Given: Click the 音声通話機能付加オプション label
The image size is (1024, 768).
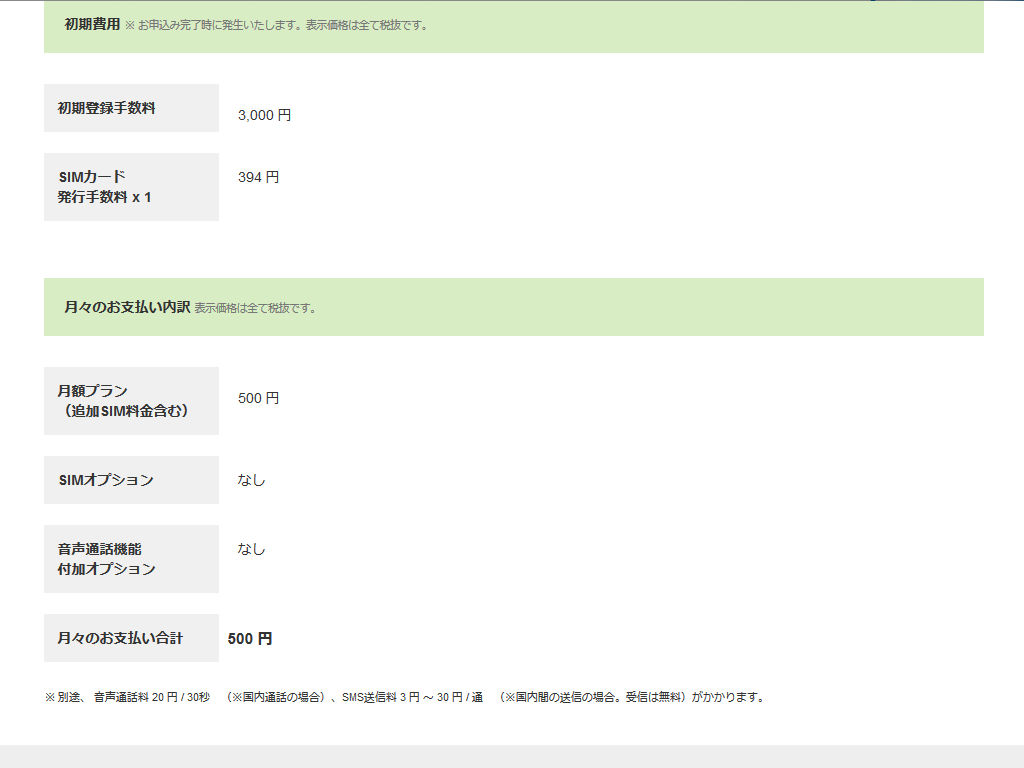Looking at the screenshot, I should (131, 559).
